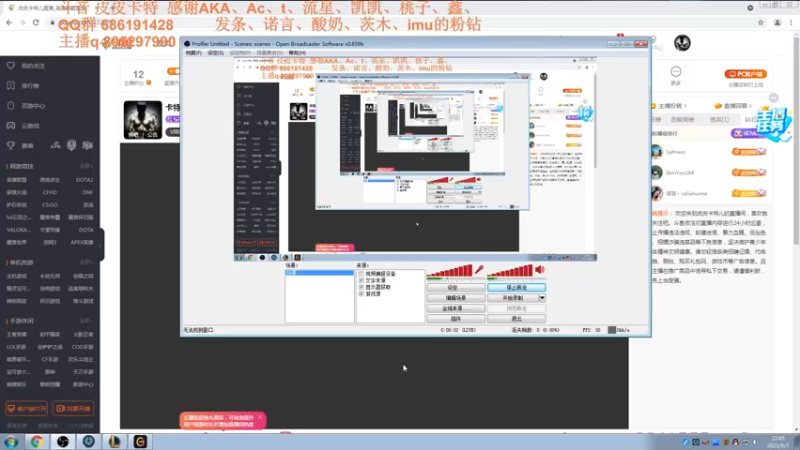Expand 主播投稿 arrow link
Image resolution: width=800 pixels, height=450 pixels.
click(672, 106)
